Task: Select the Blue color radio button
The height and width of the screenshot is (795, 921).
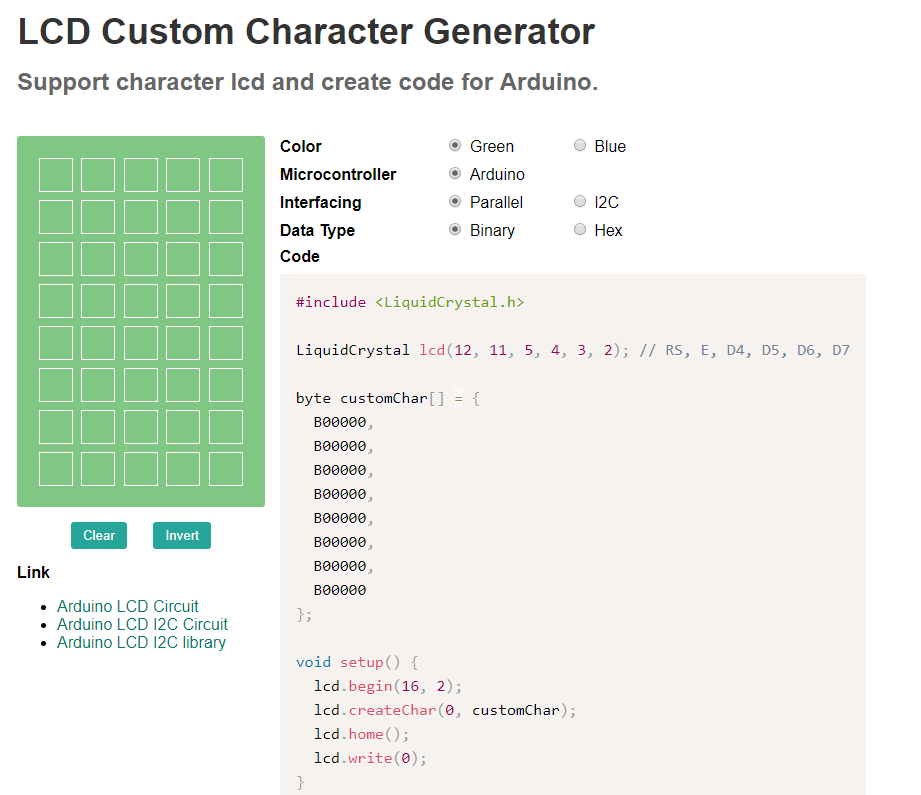Action: [x=580, y=146]
